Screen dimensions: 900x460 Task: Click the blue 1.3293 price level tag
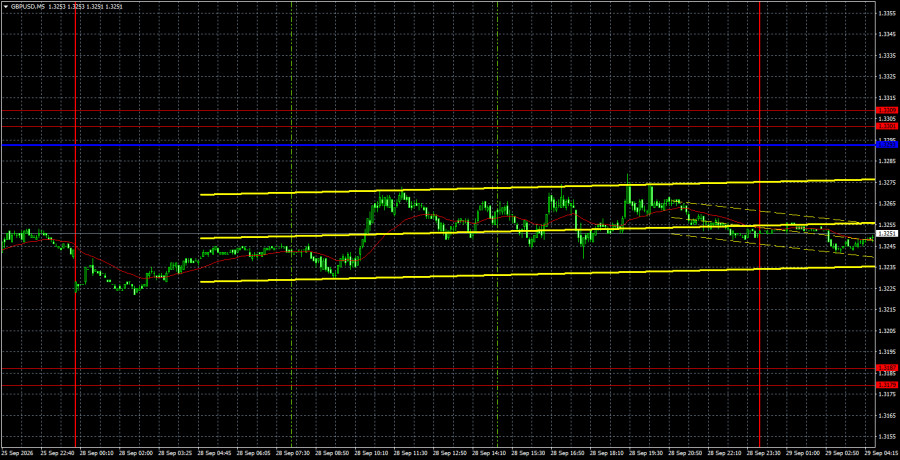click(x=886, y=145)
